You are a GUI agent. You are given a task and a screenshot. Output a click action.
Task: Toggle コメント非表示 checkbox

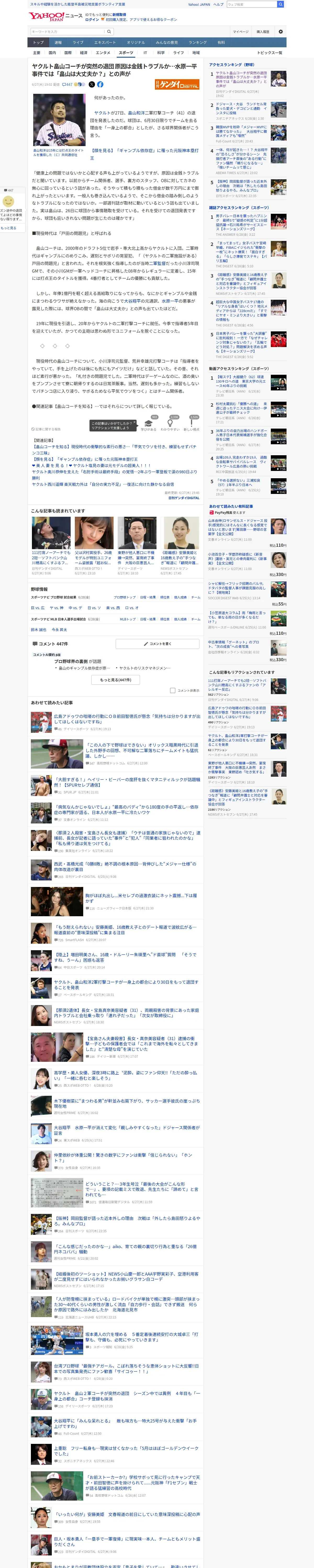[172, 690]
